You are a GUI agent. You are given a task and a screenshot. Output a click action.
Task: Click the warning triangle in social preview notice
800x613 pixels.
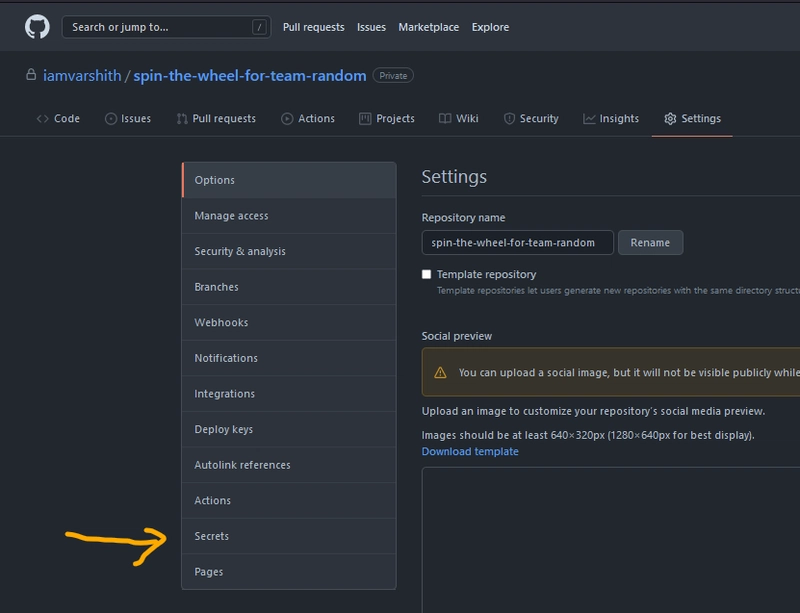(x=440, y=373)
